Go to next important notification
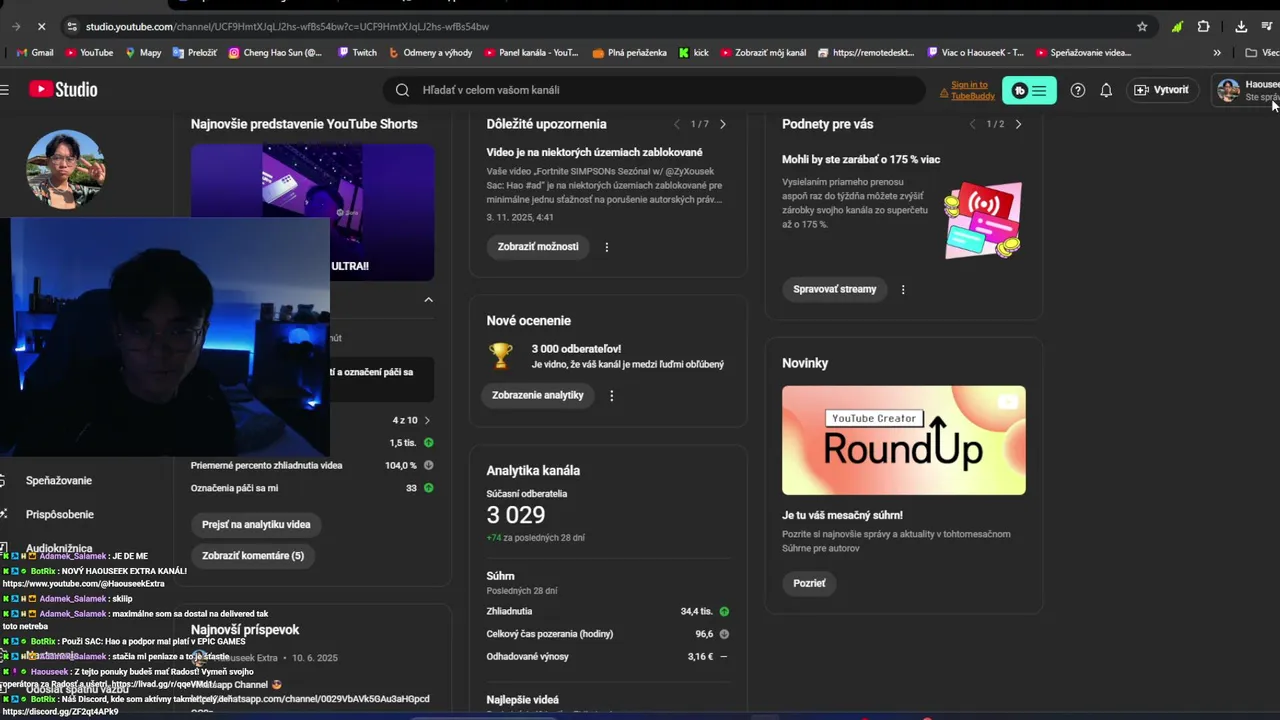Image resolution: width=1280 pixels, height=720 pixels. 723,124
